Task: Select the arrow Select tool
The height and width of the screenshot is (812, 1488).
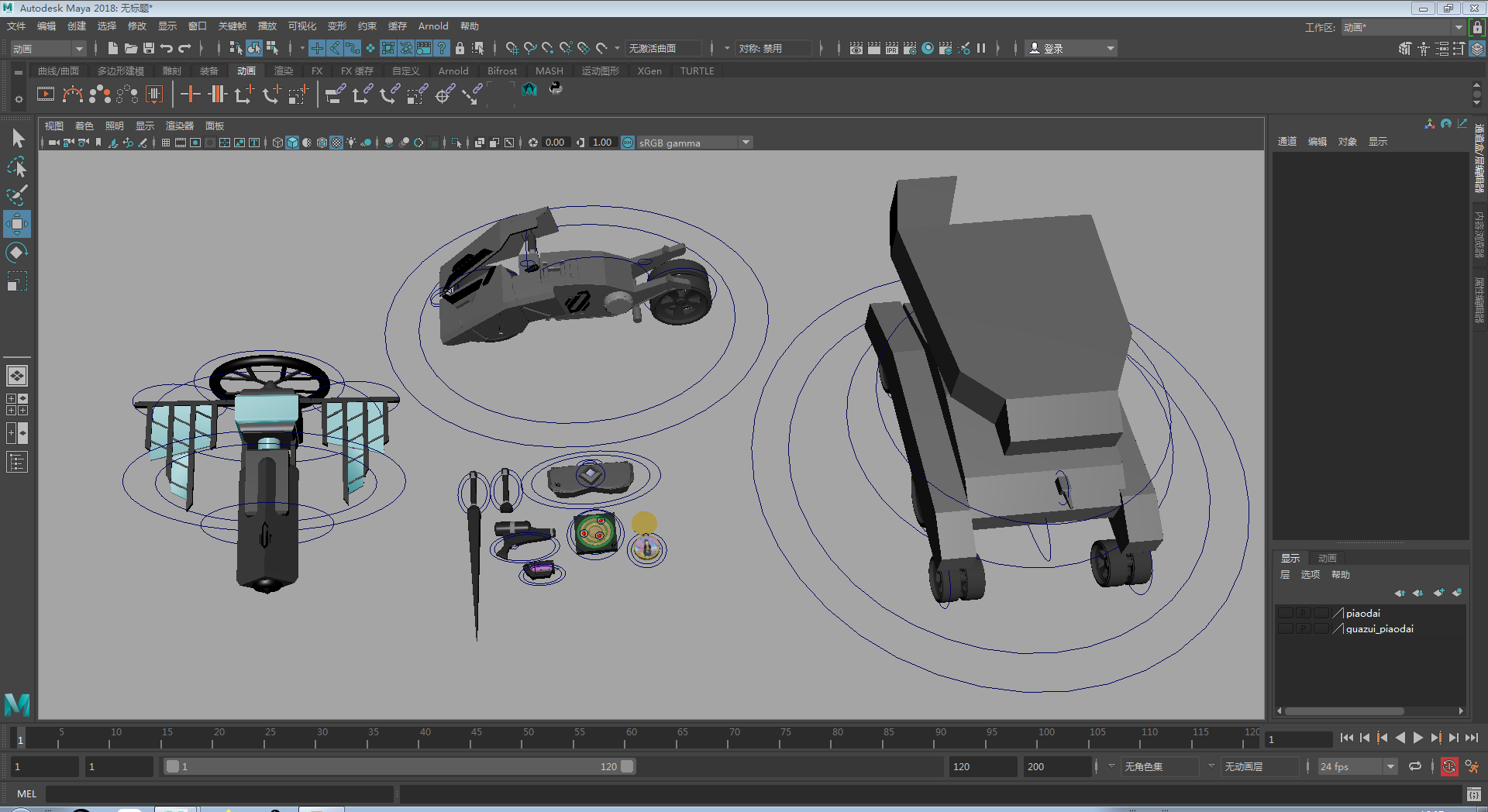Action: coord(18,139)
